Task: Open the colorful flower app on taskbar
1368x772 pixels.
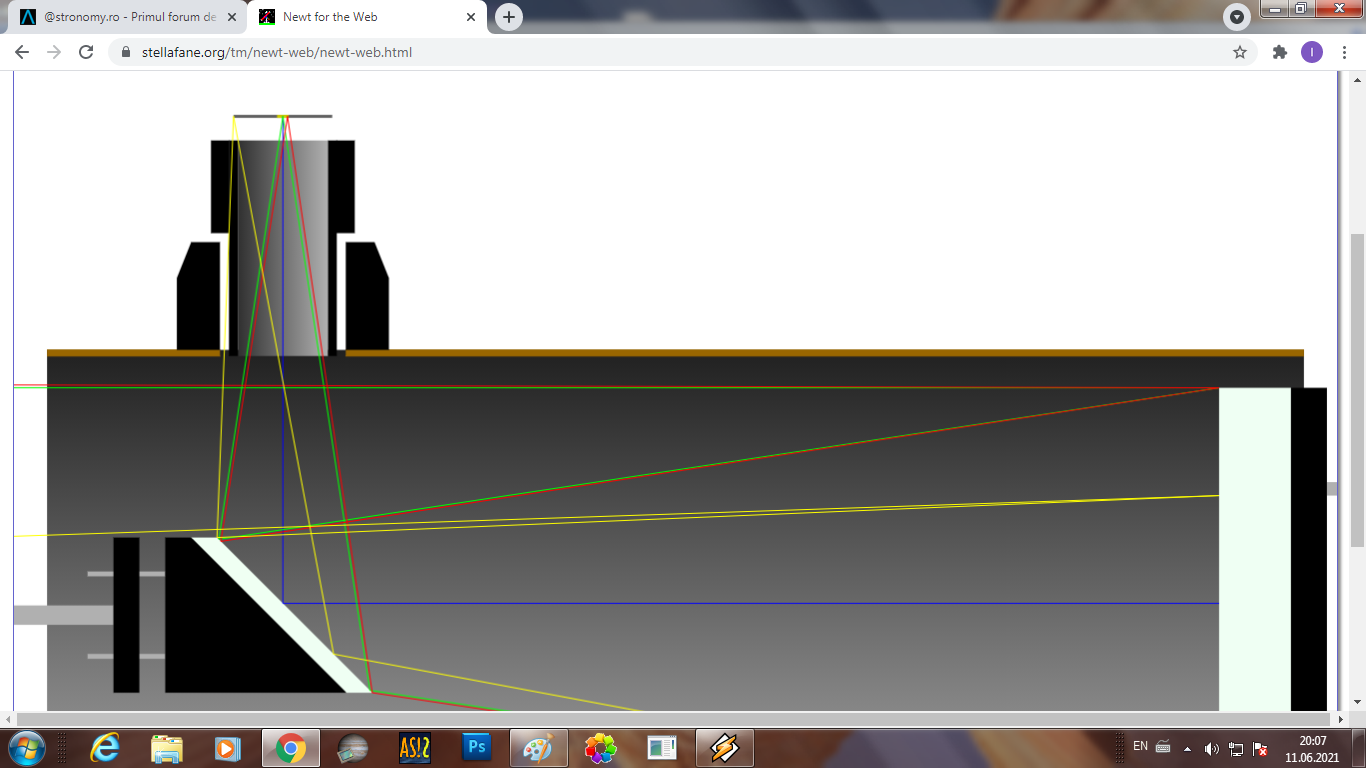Action: [601, 748]
